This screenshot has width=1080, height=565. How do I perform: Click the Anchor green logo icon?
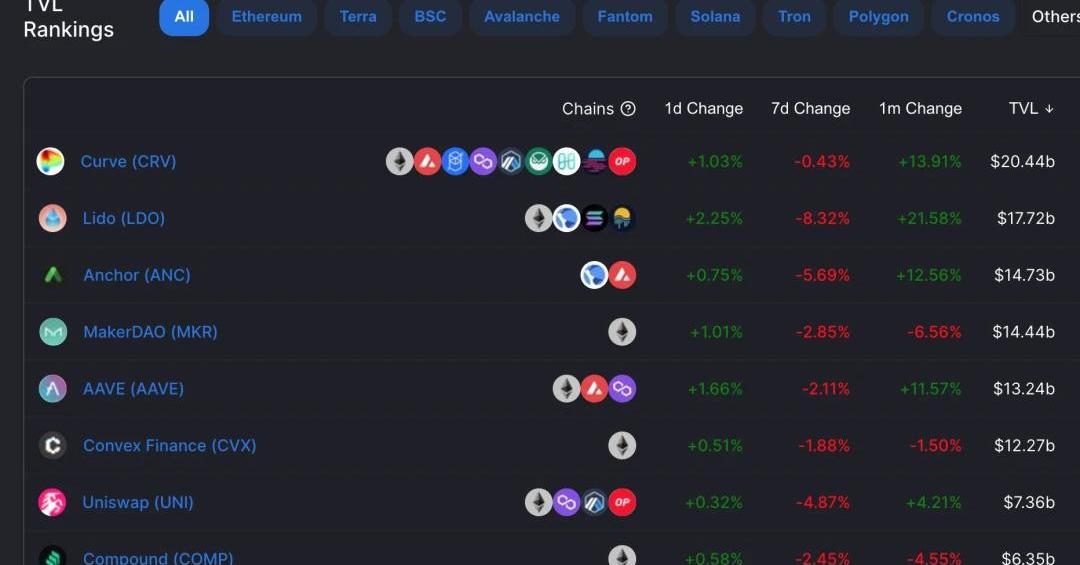pos(53,275)
